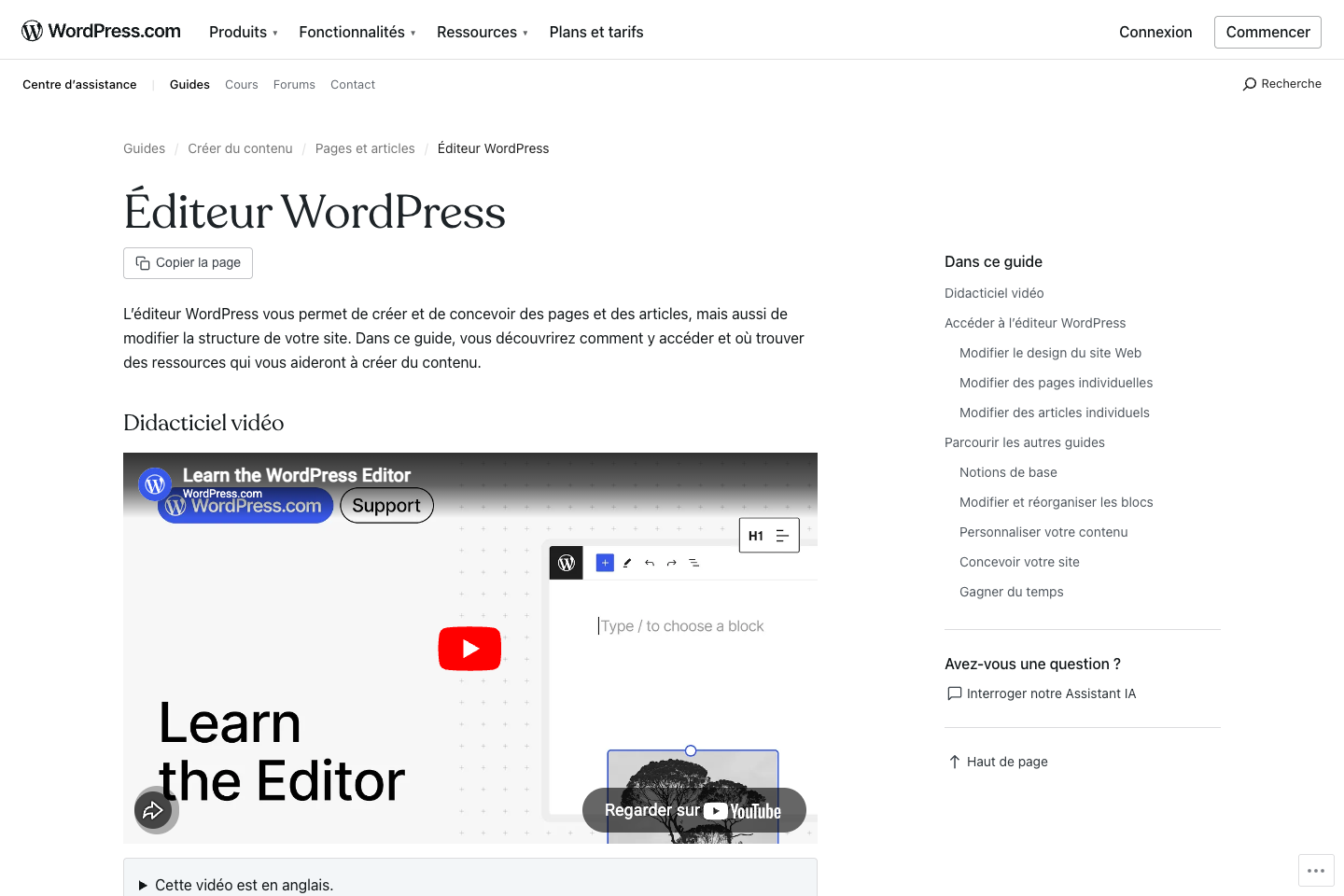Switch to the Cours tab
Screen dimensions: 1344x896
tap(241, 84)
